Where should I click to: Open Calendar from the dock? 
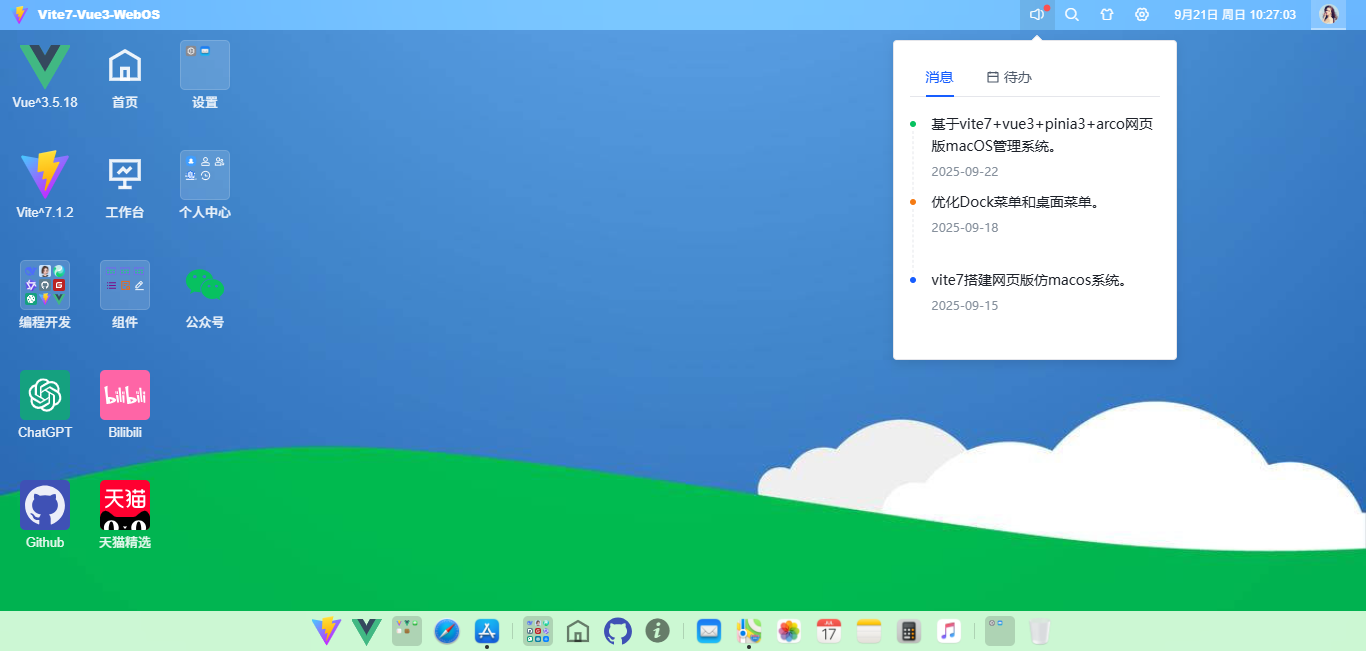point(829,631)
